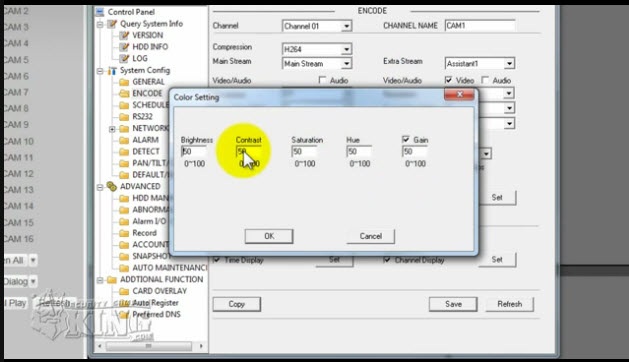Confirm color settings with OK button
Viewport: 629px width, 362px height.
point(269,236)
